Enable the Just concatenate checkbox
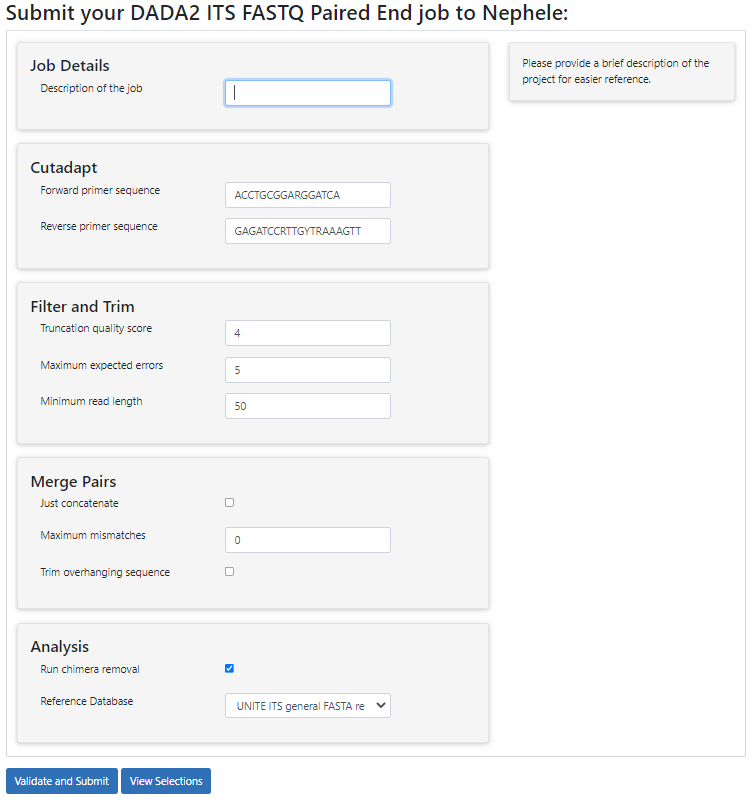Image resolution: width=754 pixels, height=806 pixels. click(x=229, y=502)
